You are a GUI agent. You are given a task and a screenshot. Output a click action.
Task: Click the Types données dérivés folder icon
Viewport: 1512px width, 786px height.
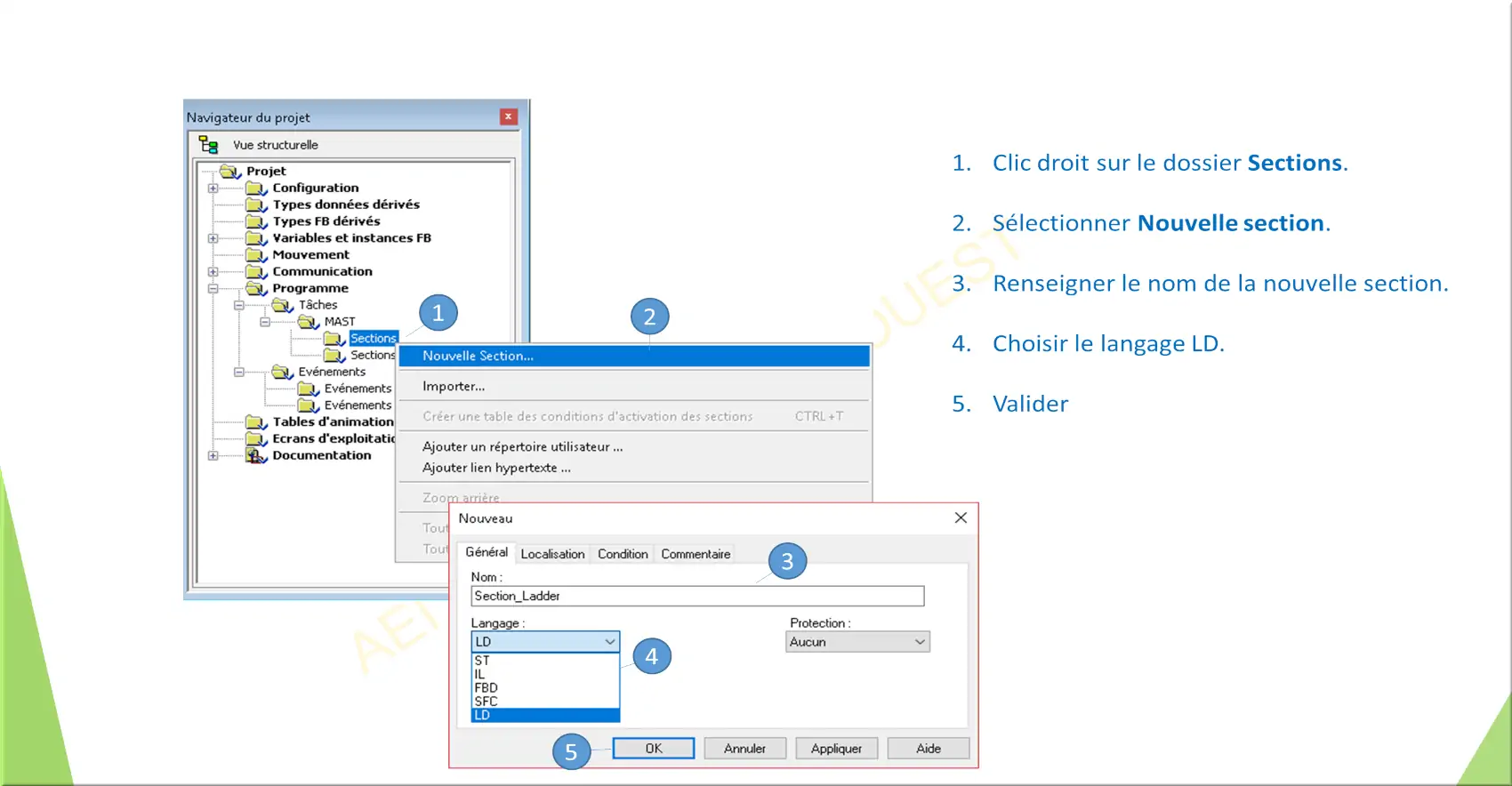(256, 205)
